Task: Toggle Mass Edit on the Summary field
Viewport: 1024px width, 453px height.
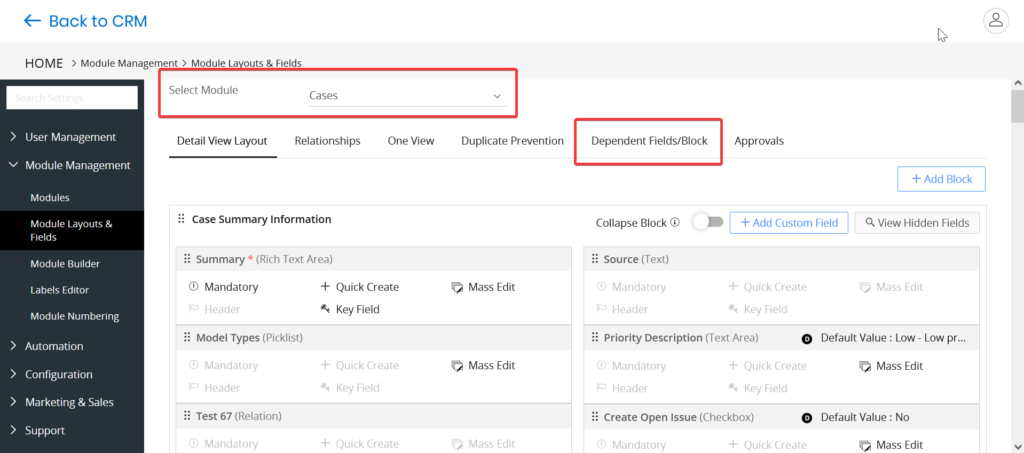Action: click(x=483, y=287)
